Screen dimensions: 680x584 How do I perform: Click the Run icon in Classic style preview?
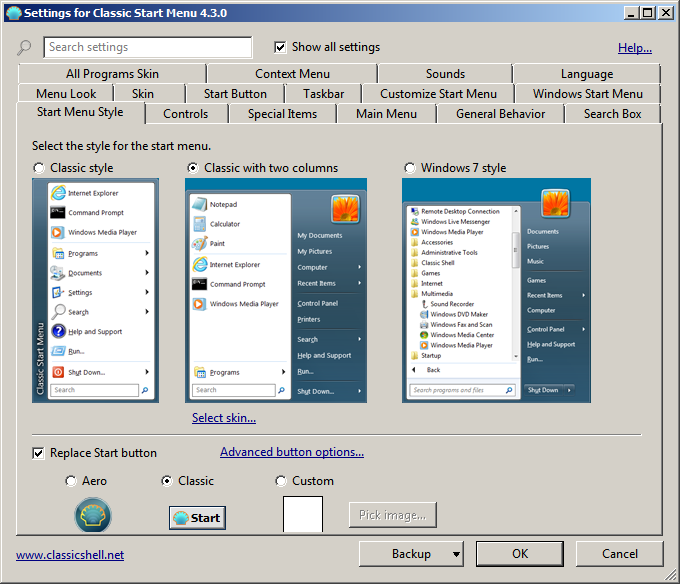(58, 351)
